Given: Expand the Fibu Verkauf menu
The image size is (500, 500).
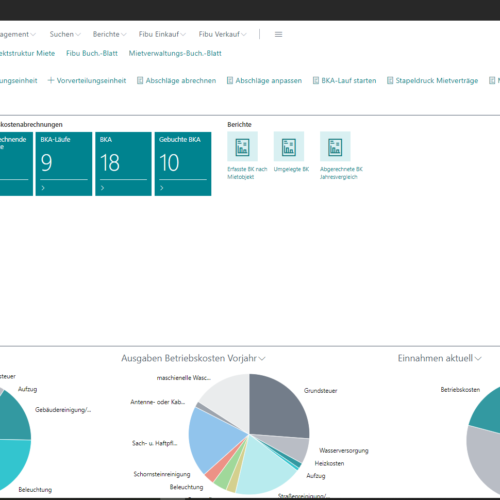Looking at the screenshot, I should [x=222, y=34].
